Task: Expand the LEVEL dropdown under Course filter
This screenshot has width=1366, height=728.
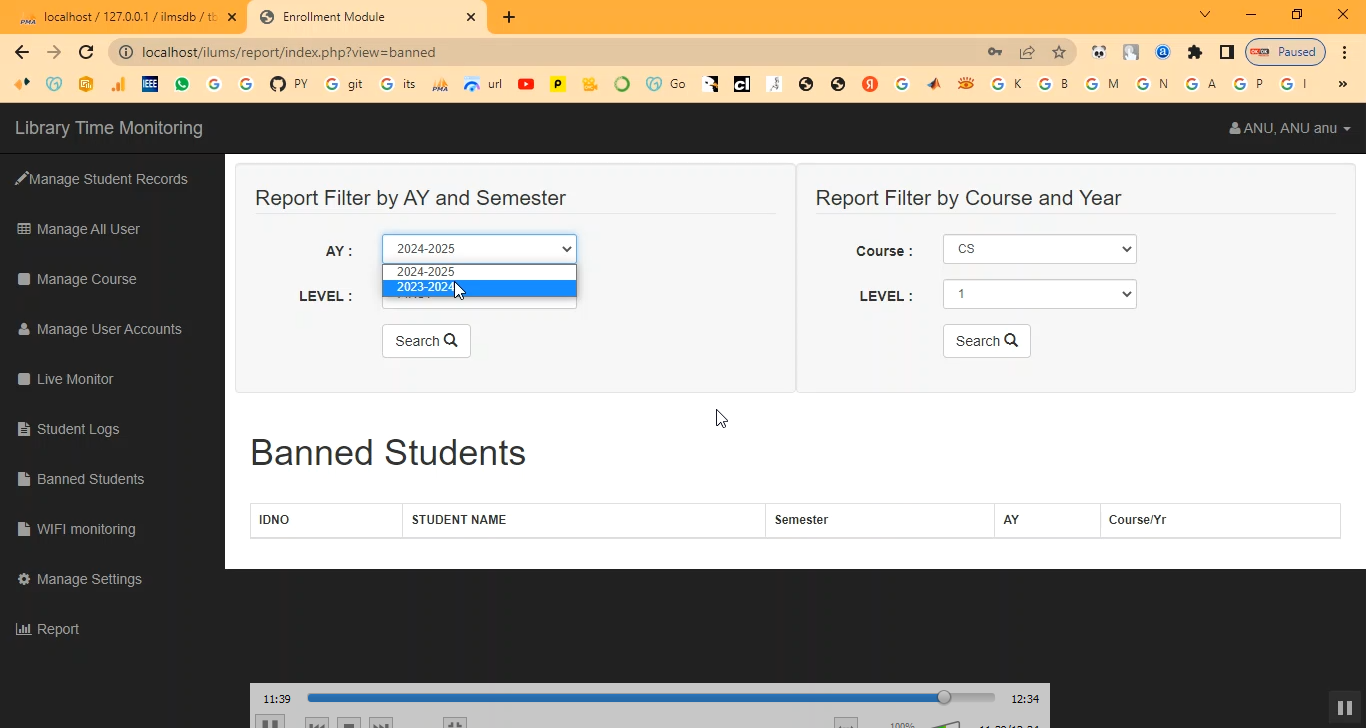Action: pyautogui.click(x=1039, y=294)
